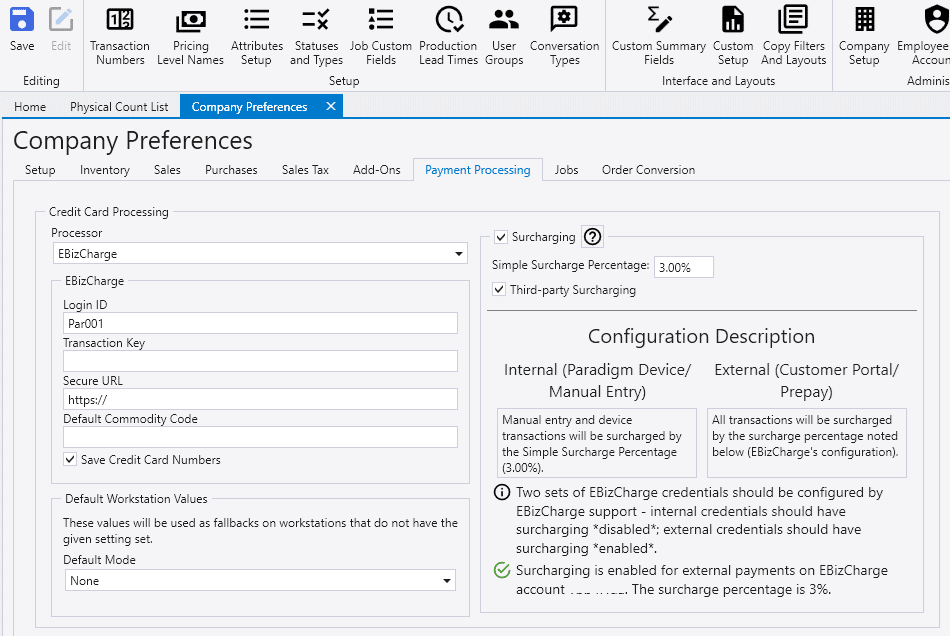Disable Save Credit Card Numbers
Image resolution: width=950 pixels, height=636 pixels.
tap(70, 460)
